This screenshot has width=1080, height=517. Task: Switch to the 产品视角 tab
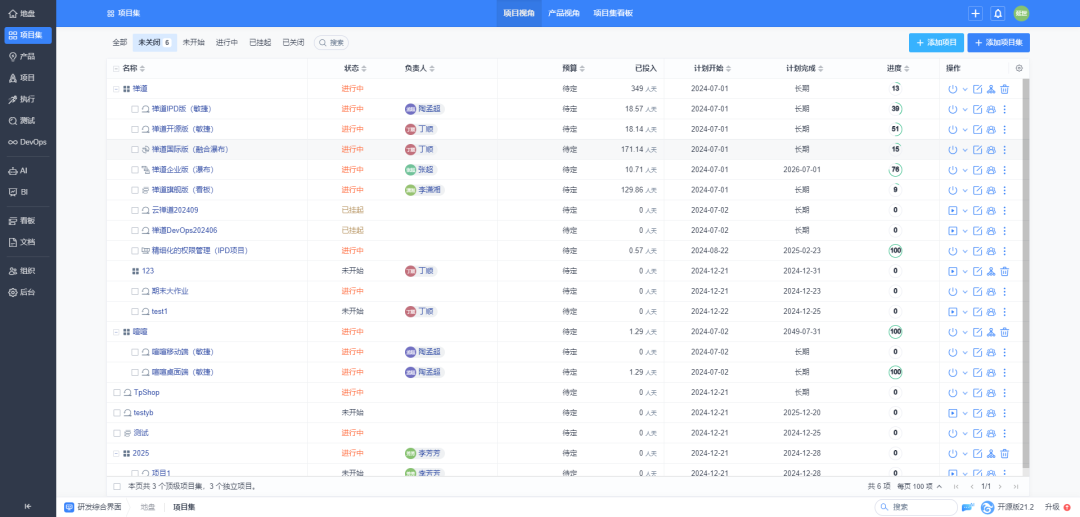click(564, 13)
